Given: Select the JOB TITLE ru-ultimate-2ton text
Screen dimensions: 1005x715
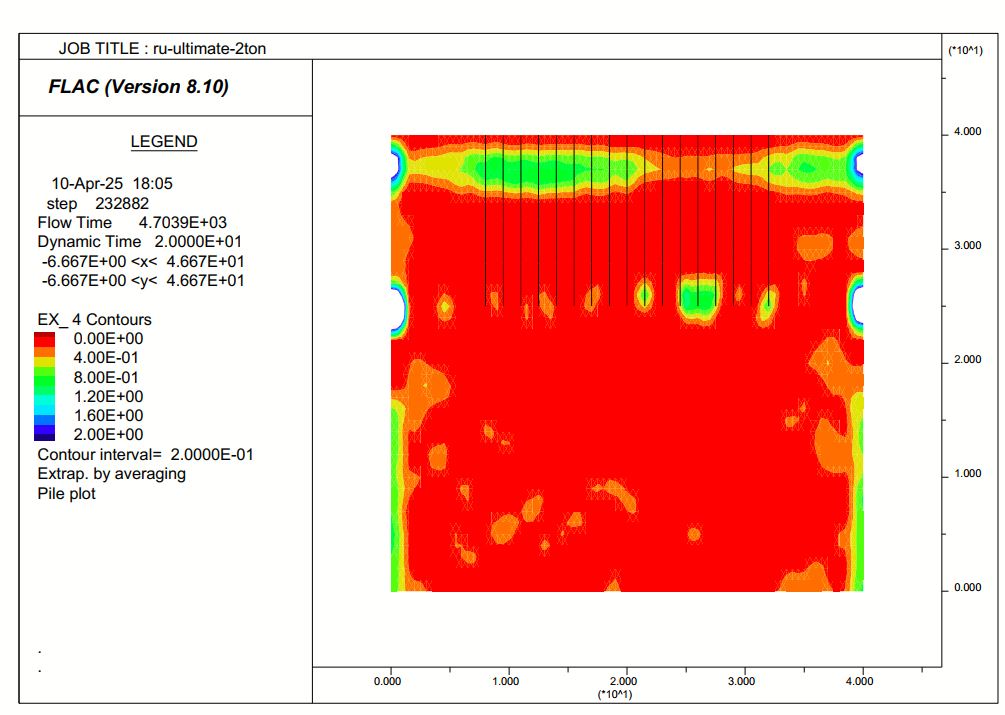Looking at the screenshot, I should click(162, 48).
